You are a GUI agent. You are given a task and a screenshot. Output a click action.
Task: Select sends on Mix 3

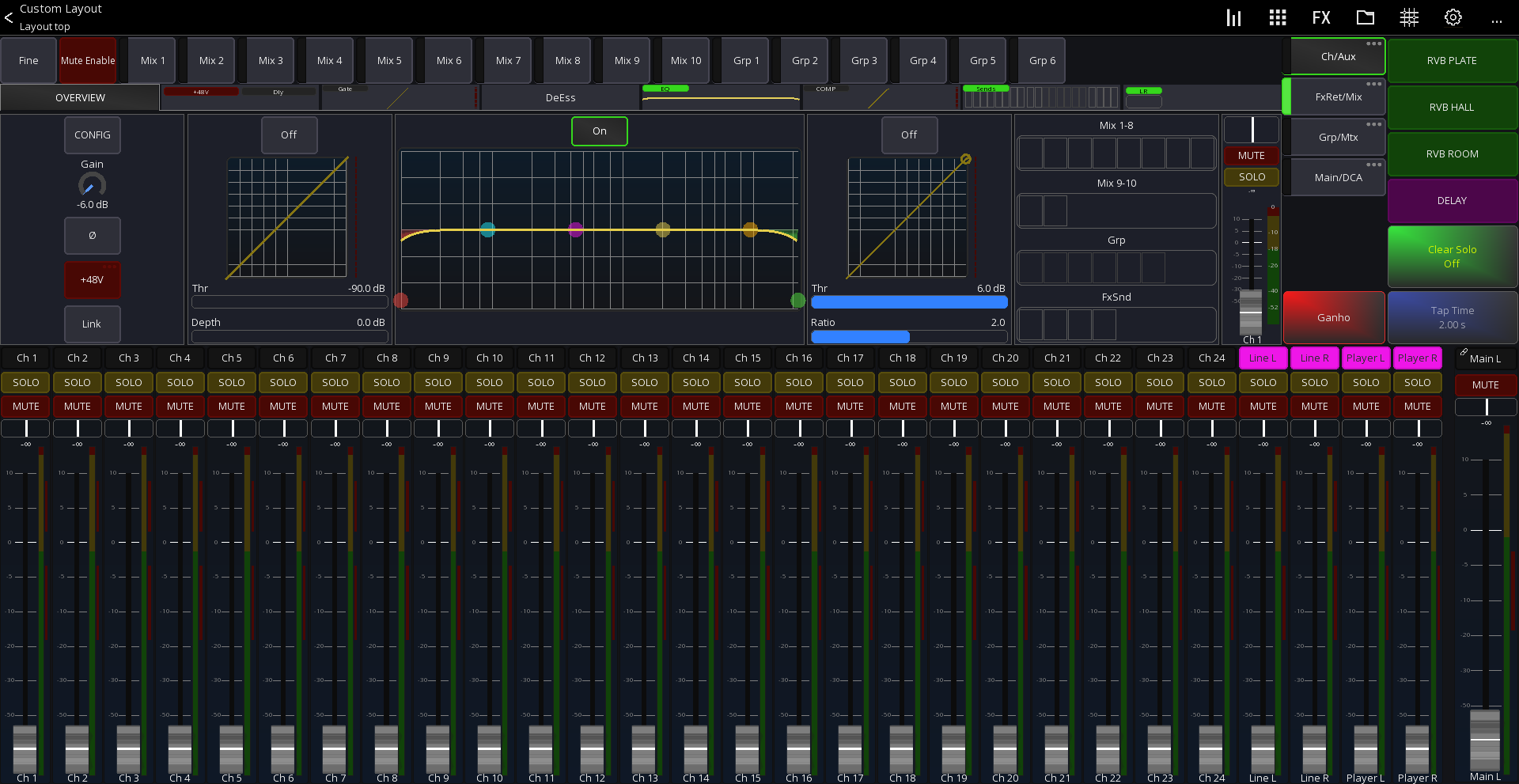(x=271, y=60)
